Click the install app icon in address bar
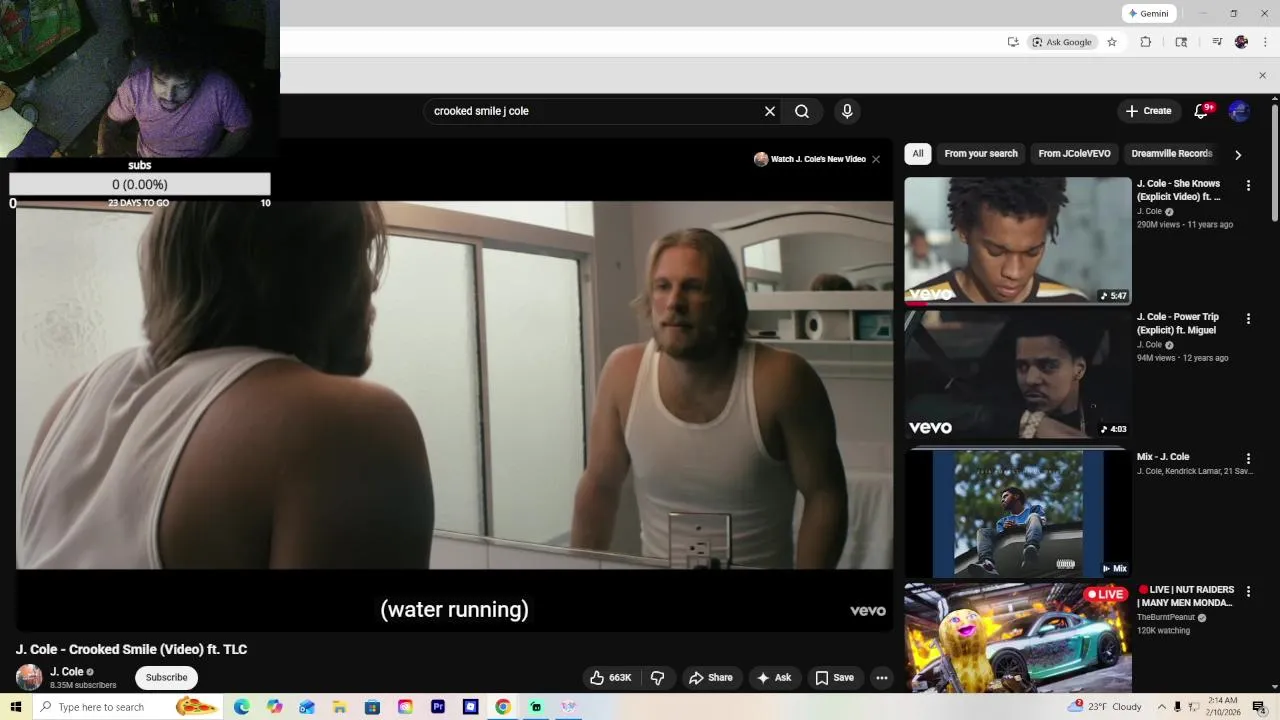Screen dimensions: 1280x720 tap(1013, 42)
